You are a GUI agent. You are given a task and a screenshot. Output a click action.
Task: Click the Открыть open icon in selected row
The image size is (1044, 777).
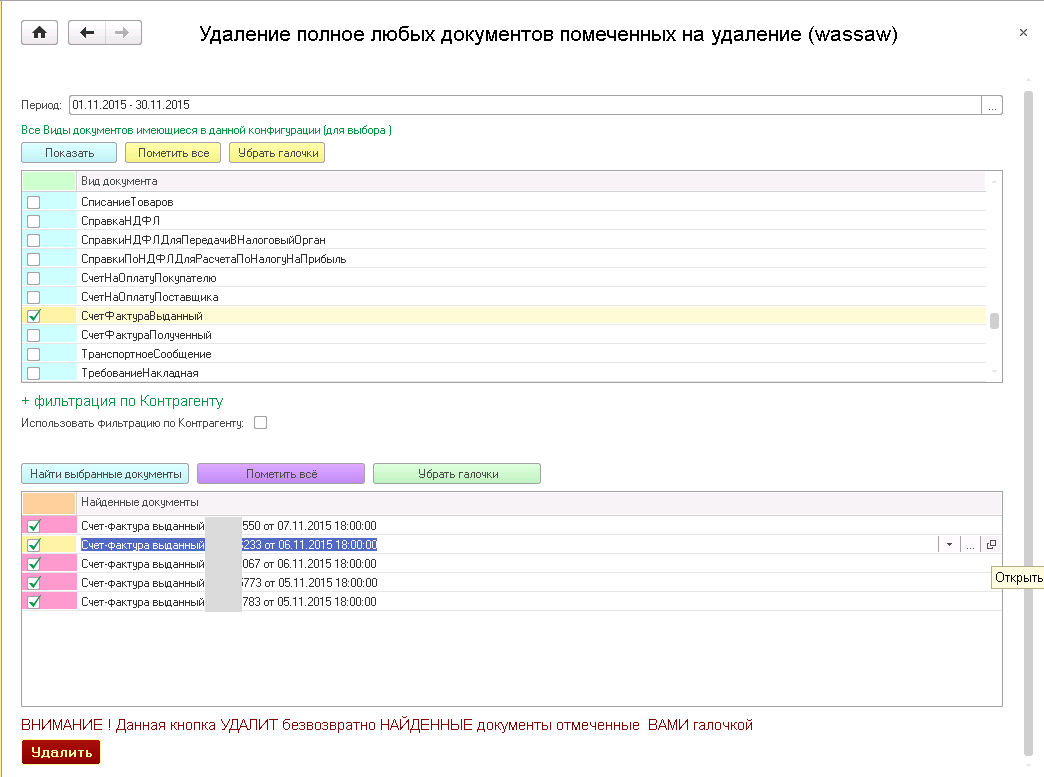(x=991, y=545)
